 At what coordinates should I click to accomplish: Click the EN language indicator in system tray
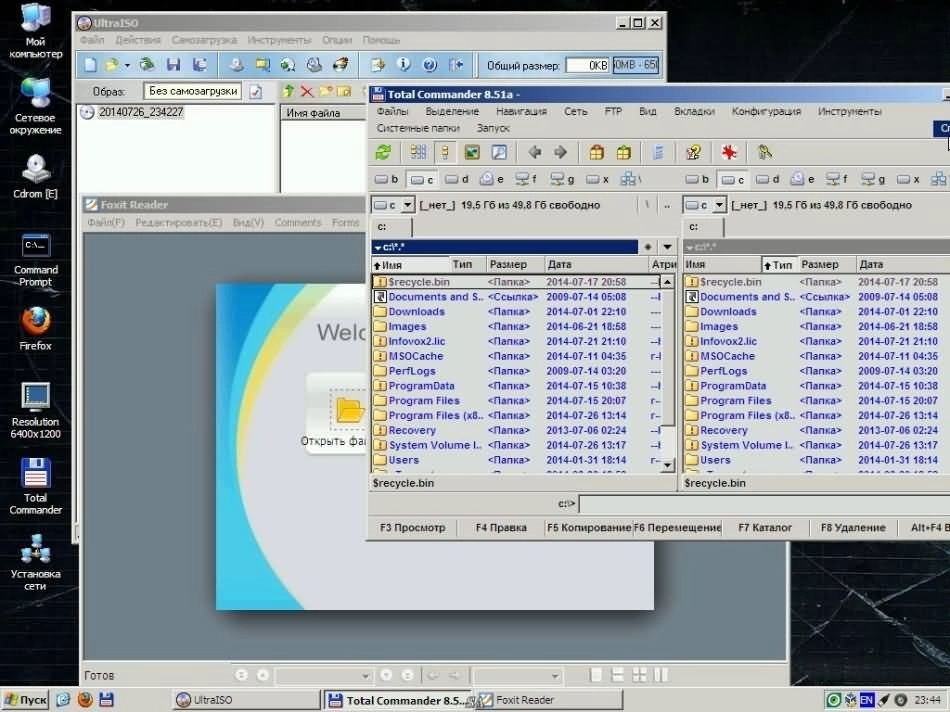(867, 700)
